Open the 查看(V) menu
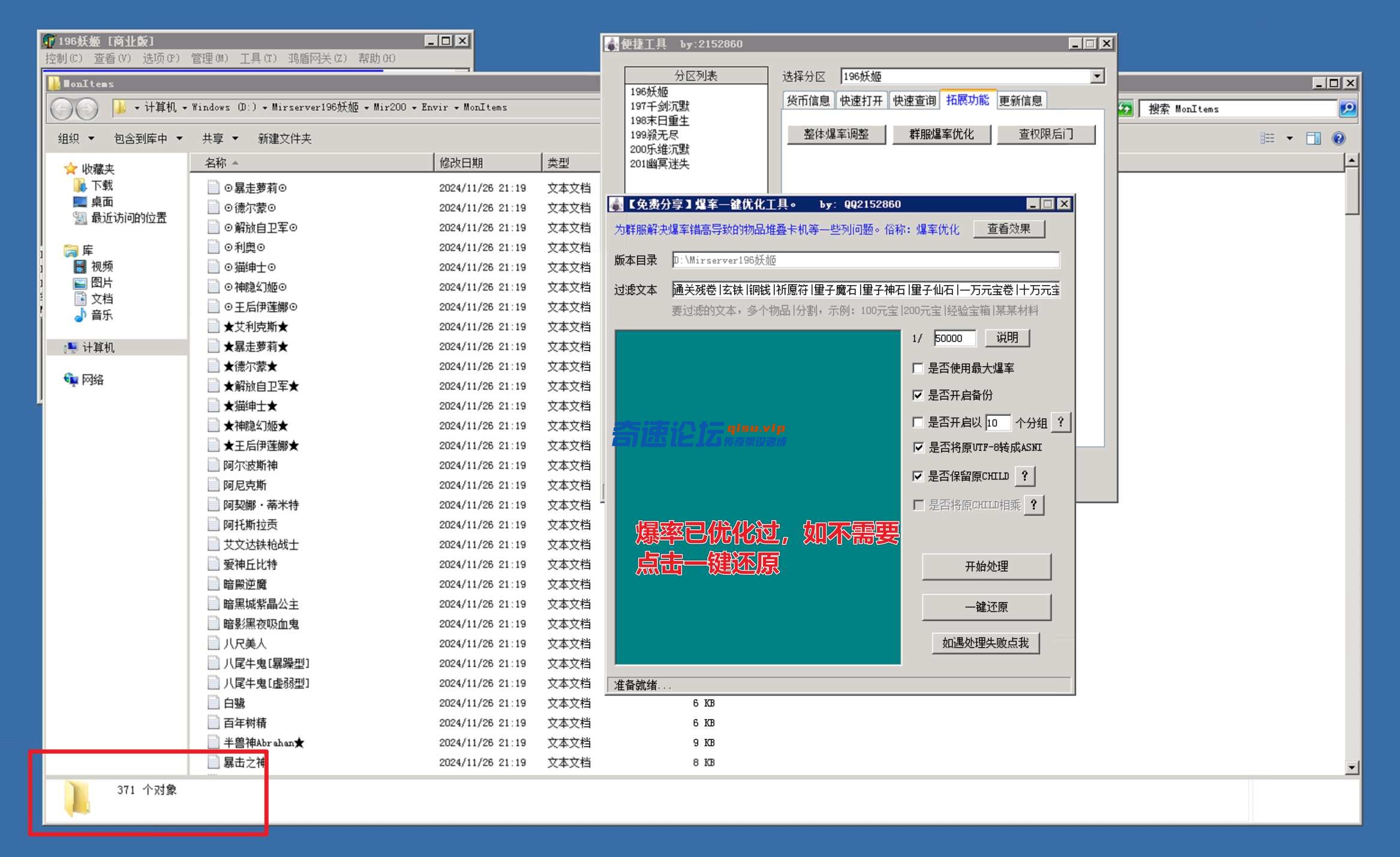 112,58
